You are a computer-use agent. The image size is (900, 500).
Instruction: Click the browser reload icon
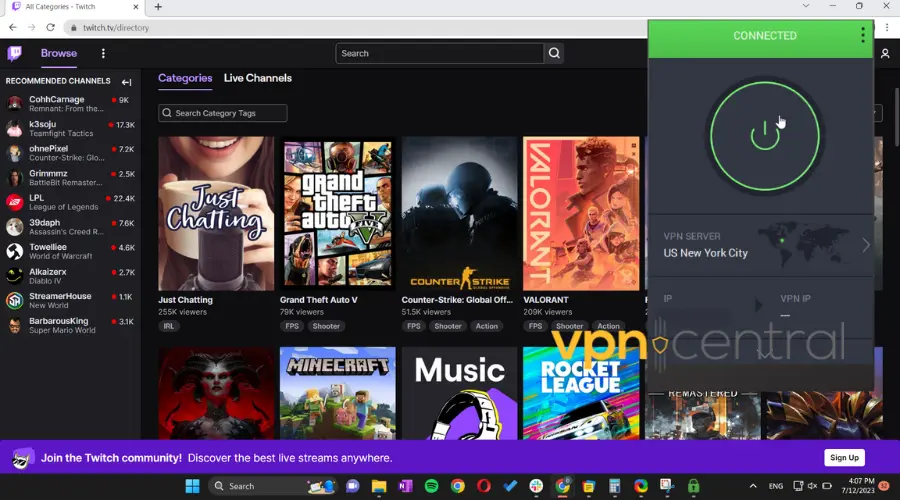[x=51, y=28]
